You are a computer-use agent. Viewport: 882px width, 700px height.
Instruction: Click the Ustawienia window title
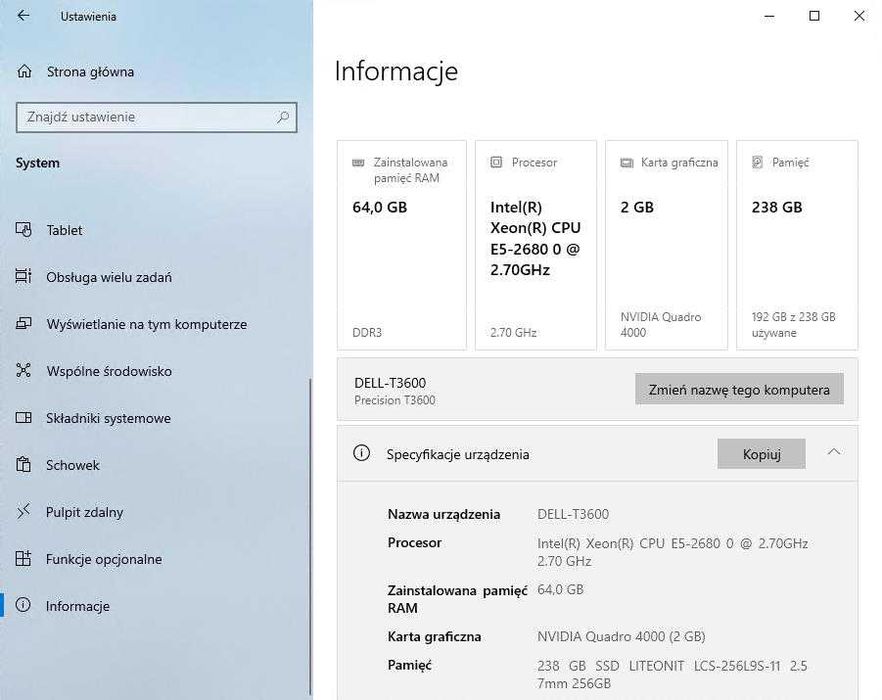88,16
